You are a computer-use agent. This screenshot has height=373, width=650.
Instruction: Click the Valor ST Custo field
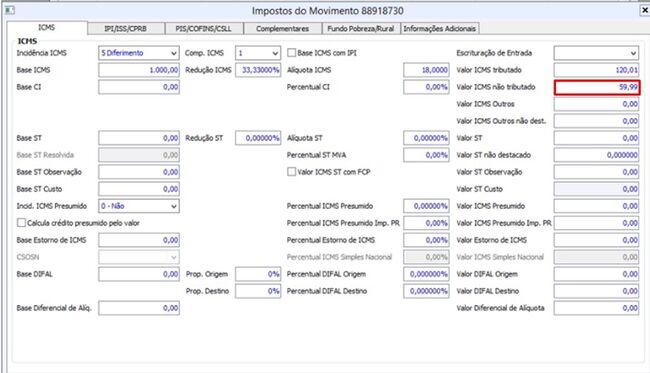(x=596, y=189)
